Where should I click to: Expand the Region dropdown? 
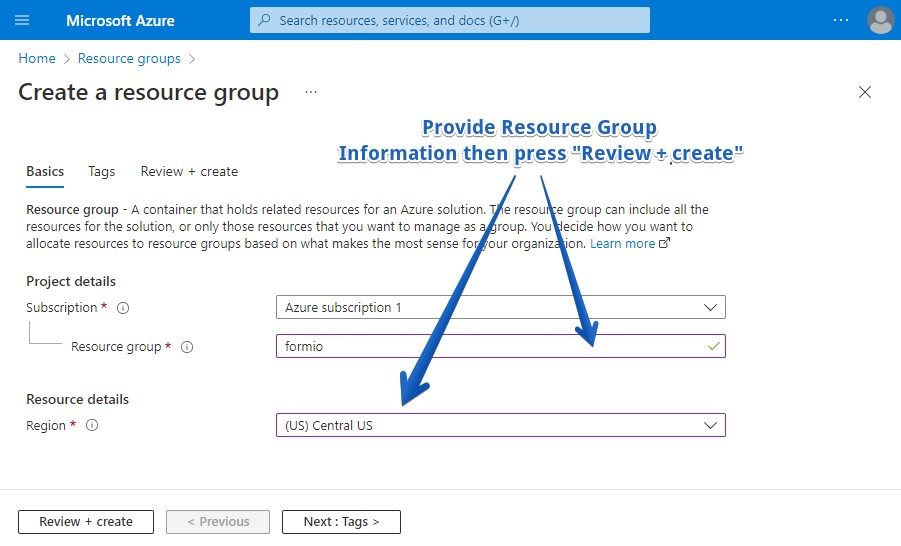click(x=500, y=425)
